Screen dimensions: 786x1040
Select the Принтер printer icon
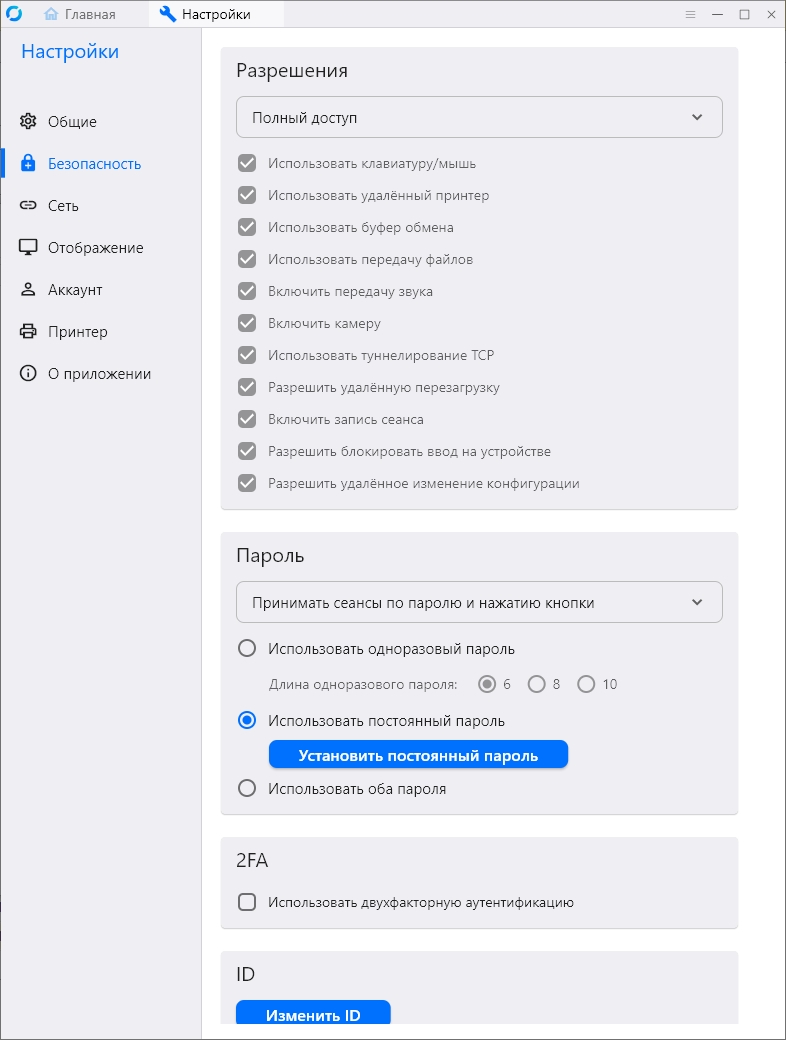pyautogui.click(x=28, y=331)
